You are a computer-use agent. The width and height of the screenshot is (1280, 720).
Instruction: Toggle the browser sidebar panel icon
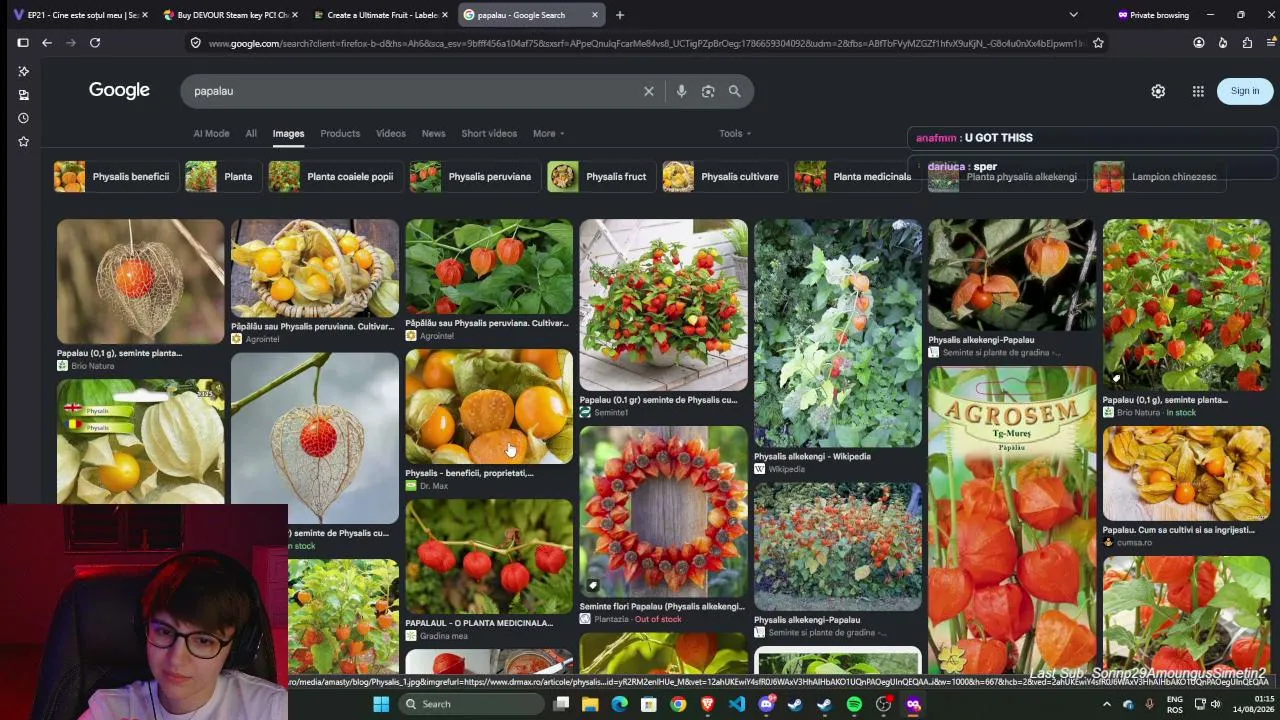[x=23, y=43]
